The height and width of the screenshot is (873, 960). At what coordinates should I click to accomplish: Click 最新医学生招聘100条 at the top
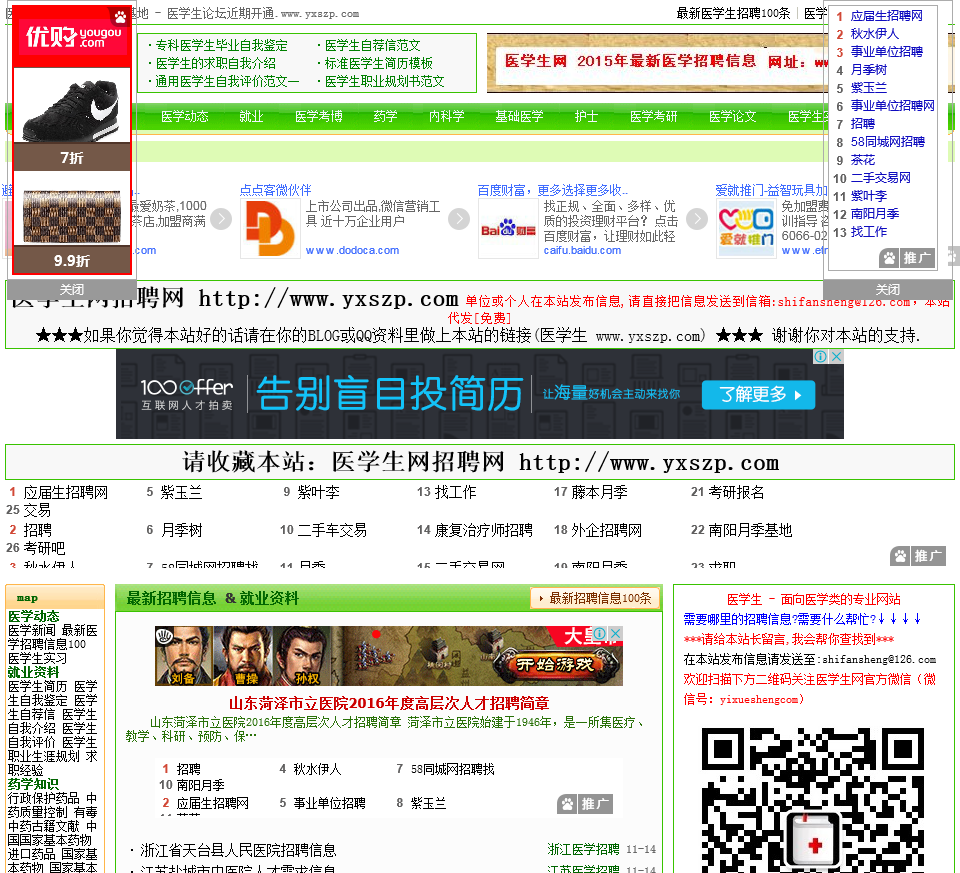(x=733, y=13)
